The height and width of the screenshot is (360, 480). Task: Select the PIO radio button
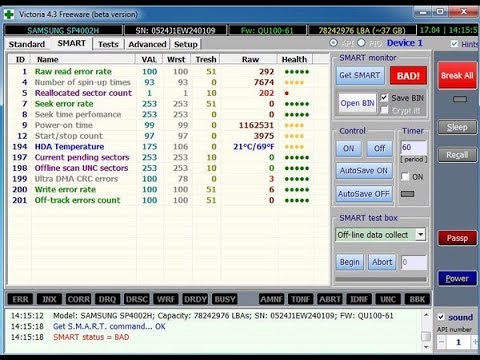(362, 43)
